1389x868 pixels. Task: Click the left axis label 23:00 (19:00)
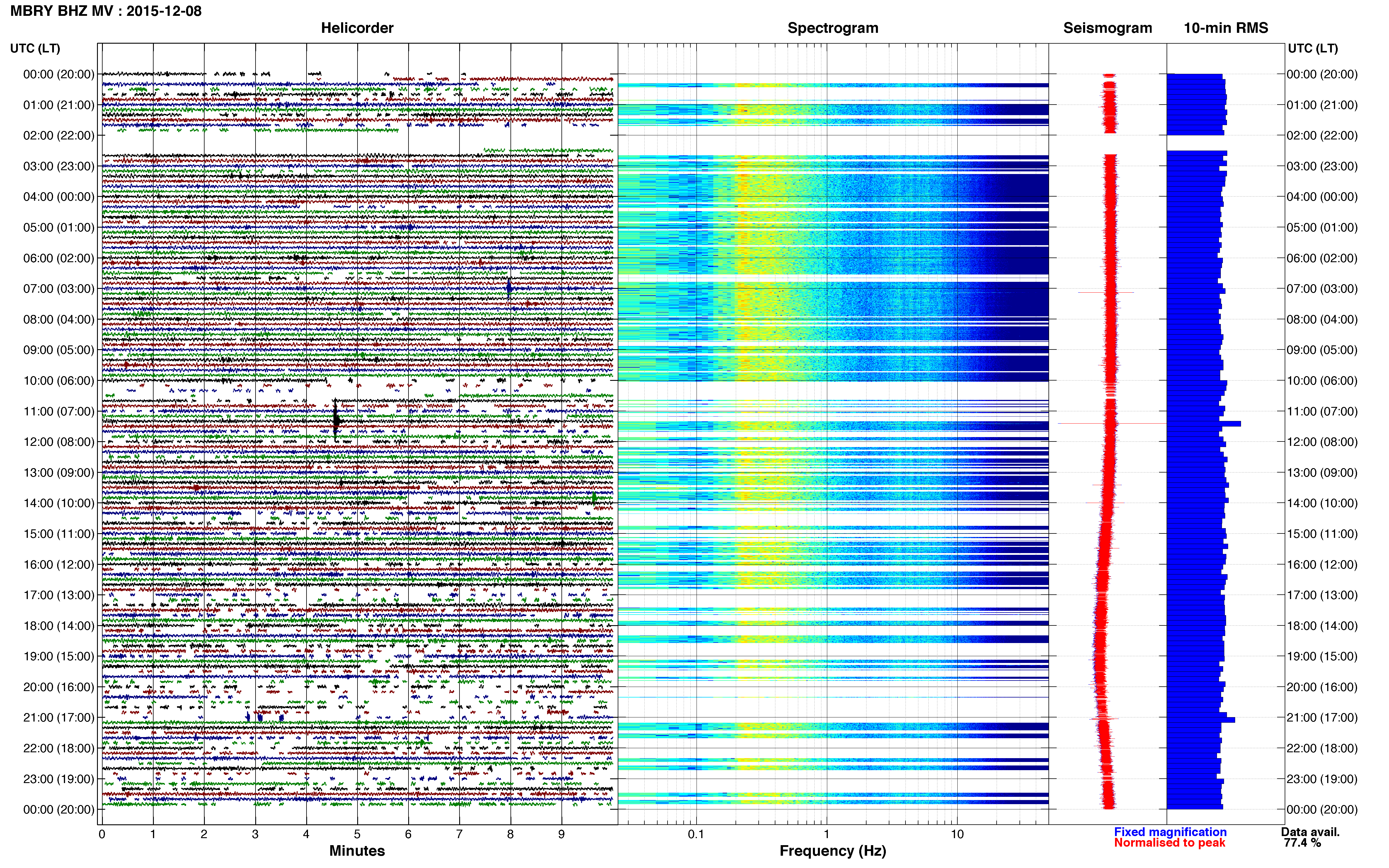click(59, 779)
